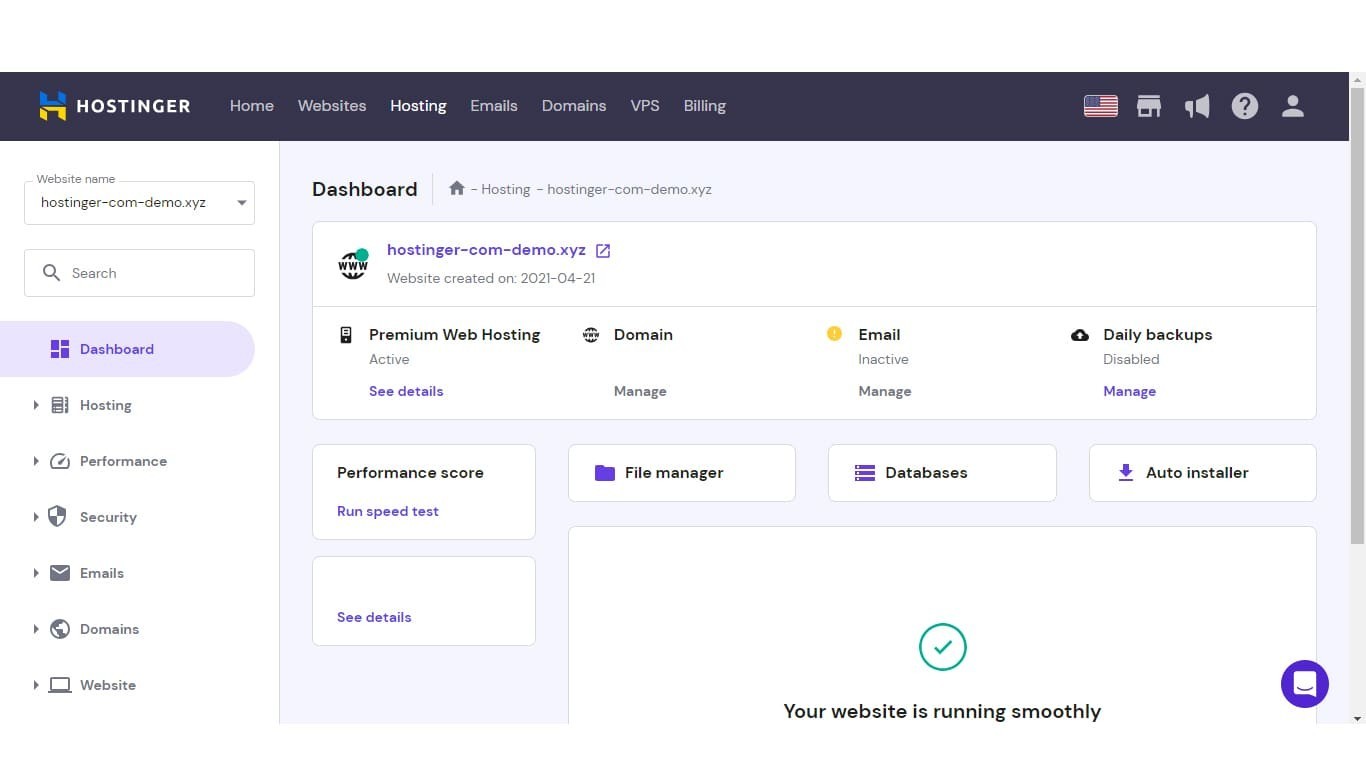This screenshot has width=1366, height=768.
Task: Open the user profile icon
Action: click(1293, 106)
